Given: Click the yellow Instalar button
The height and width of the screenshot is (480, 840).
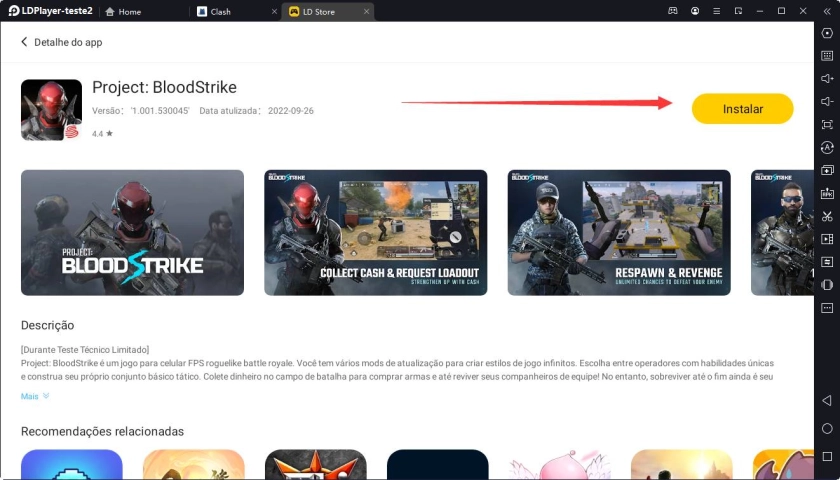Looking at the screenshot, I should click(x=742, y=109).
